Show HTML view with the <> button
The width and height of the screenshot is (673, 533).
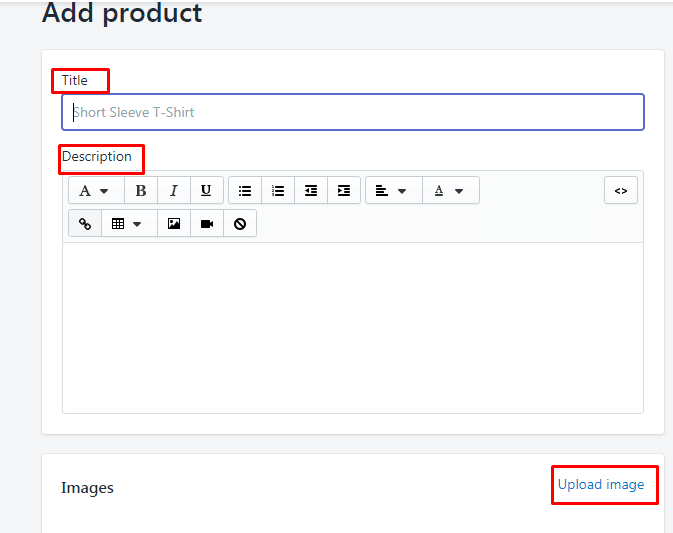pos(621,190)
